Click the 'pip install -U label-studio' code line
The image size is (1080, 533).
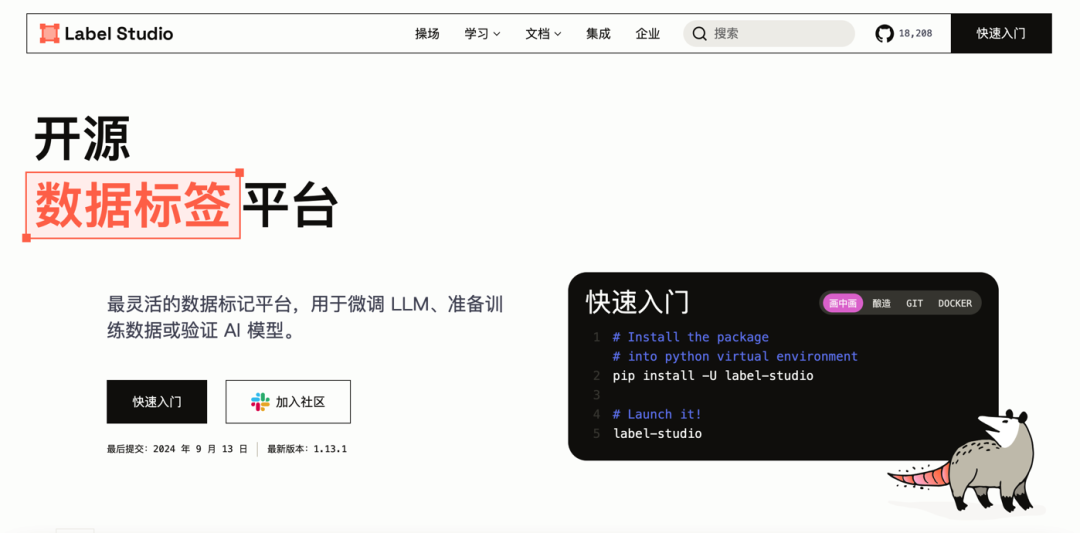[x=713, y=376]
